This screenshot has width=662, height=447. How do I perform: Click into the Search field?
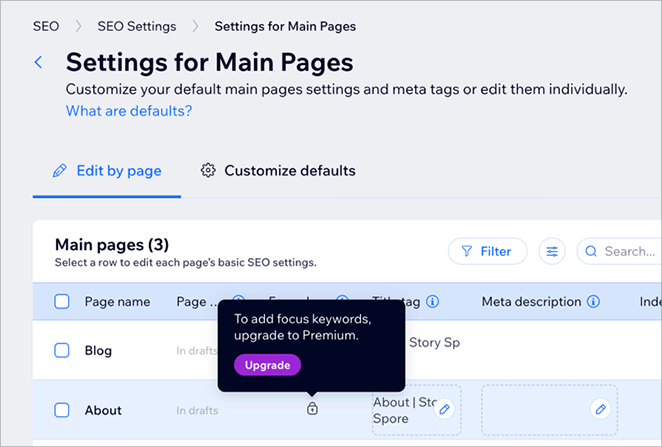click(x=625, y=252)
